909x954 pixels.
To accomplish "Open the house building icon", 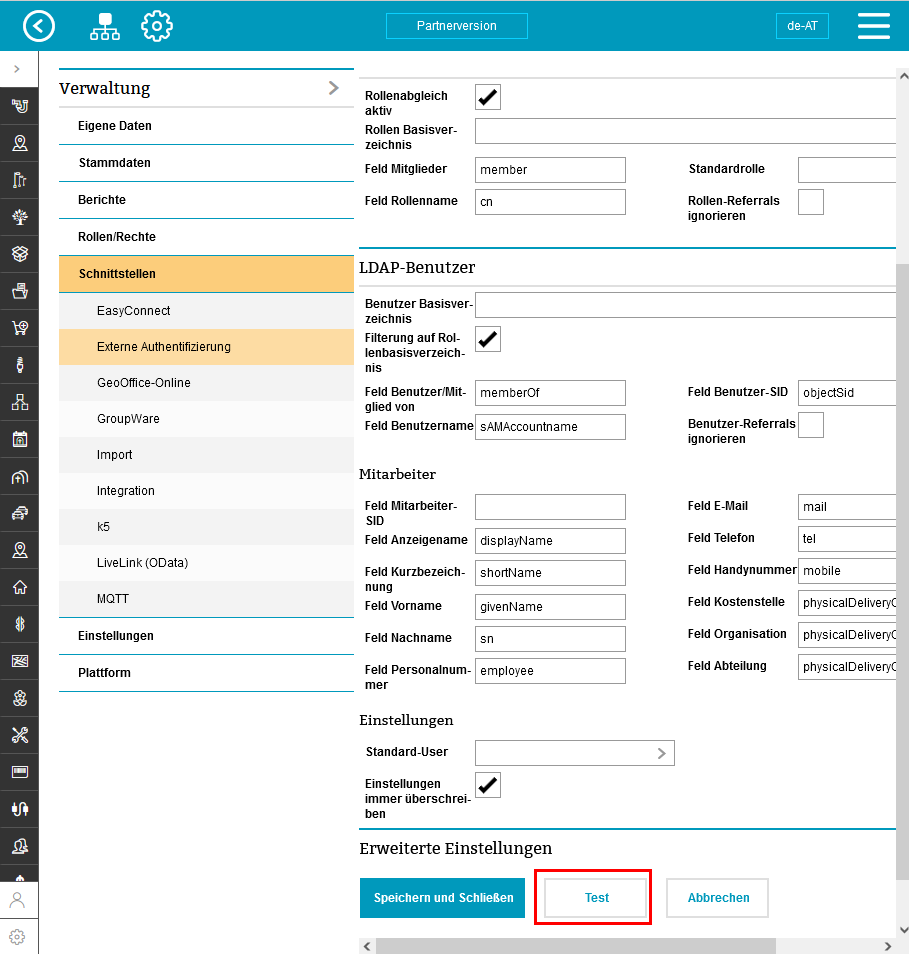I will (20, 587).
